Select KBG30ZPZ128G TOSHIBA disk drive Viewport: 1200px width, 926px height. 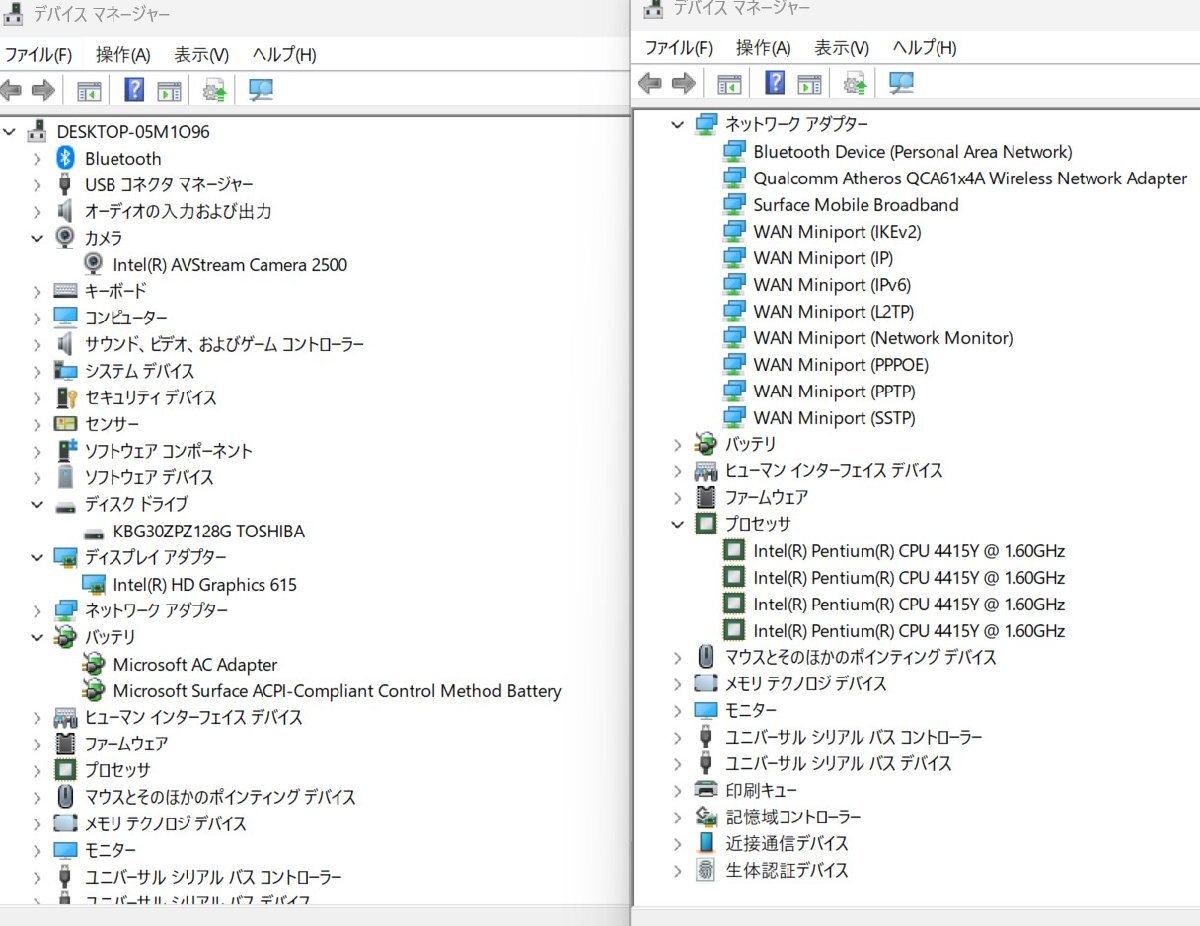tap(208, 531)
